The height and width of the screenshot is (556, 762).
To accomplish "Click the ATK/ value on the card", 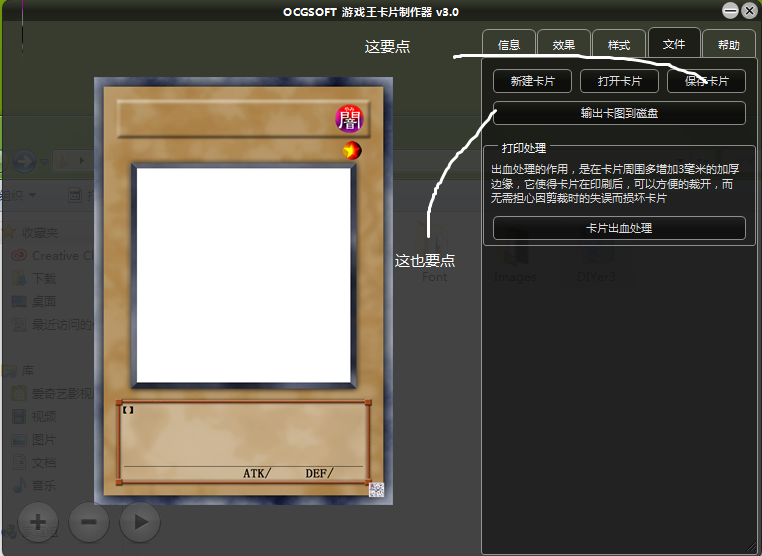I will (x=257, y=473).
